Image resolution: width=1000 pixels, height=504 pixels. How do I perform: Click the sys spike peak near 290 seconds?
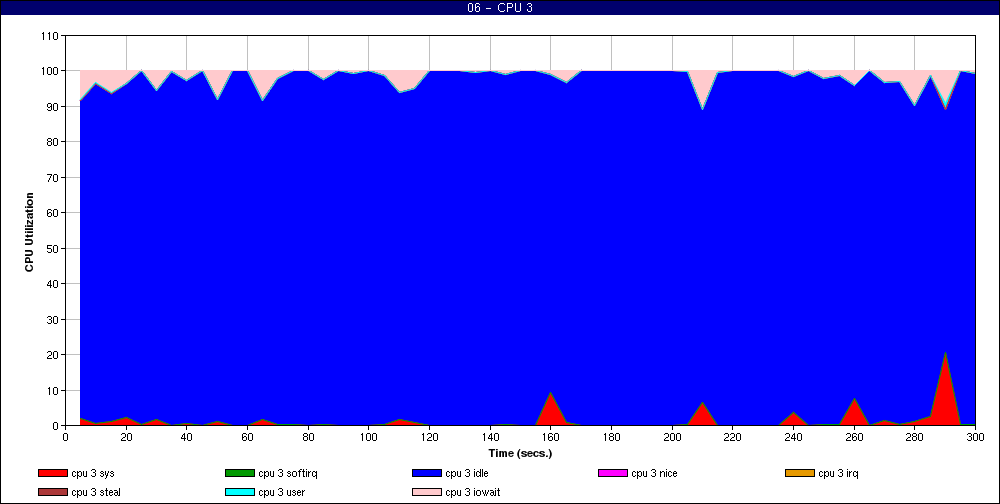[x=945, y=352]
